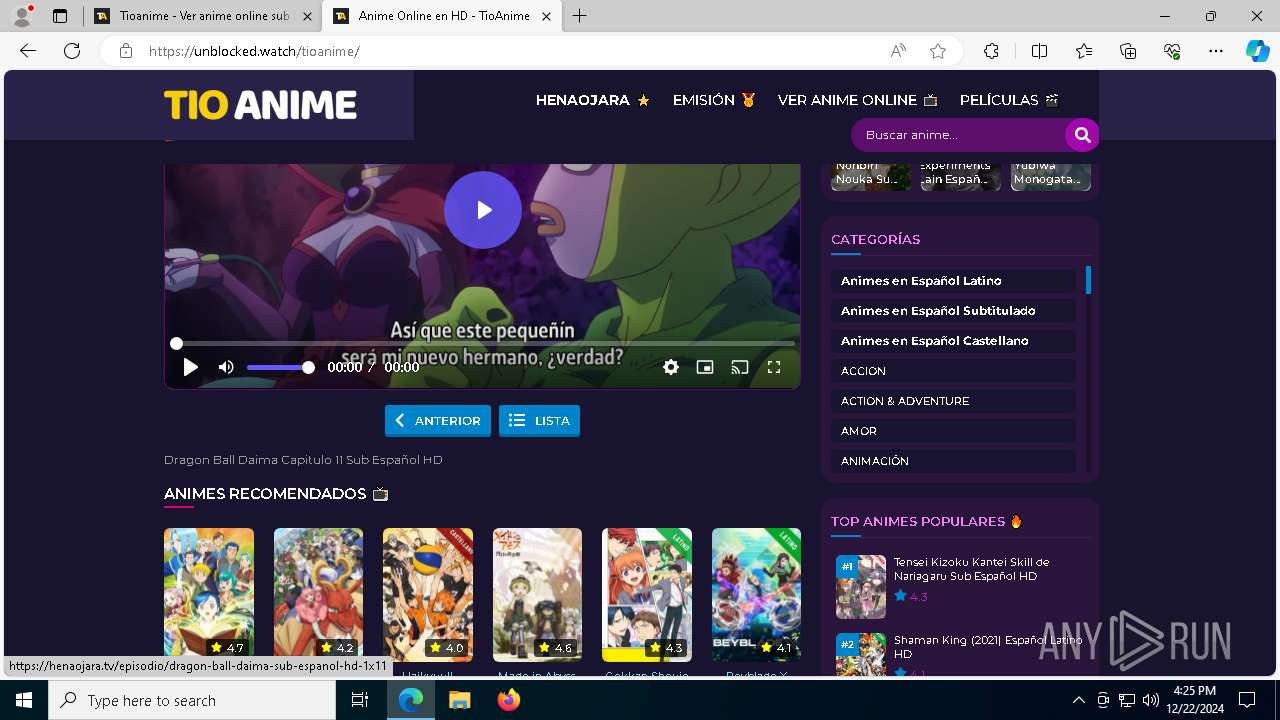Viewport: 1280px width, 720px height.
Task: Select the AMOR category
Action: [953, 431]
